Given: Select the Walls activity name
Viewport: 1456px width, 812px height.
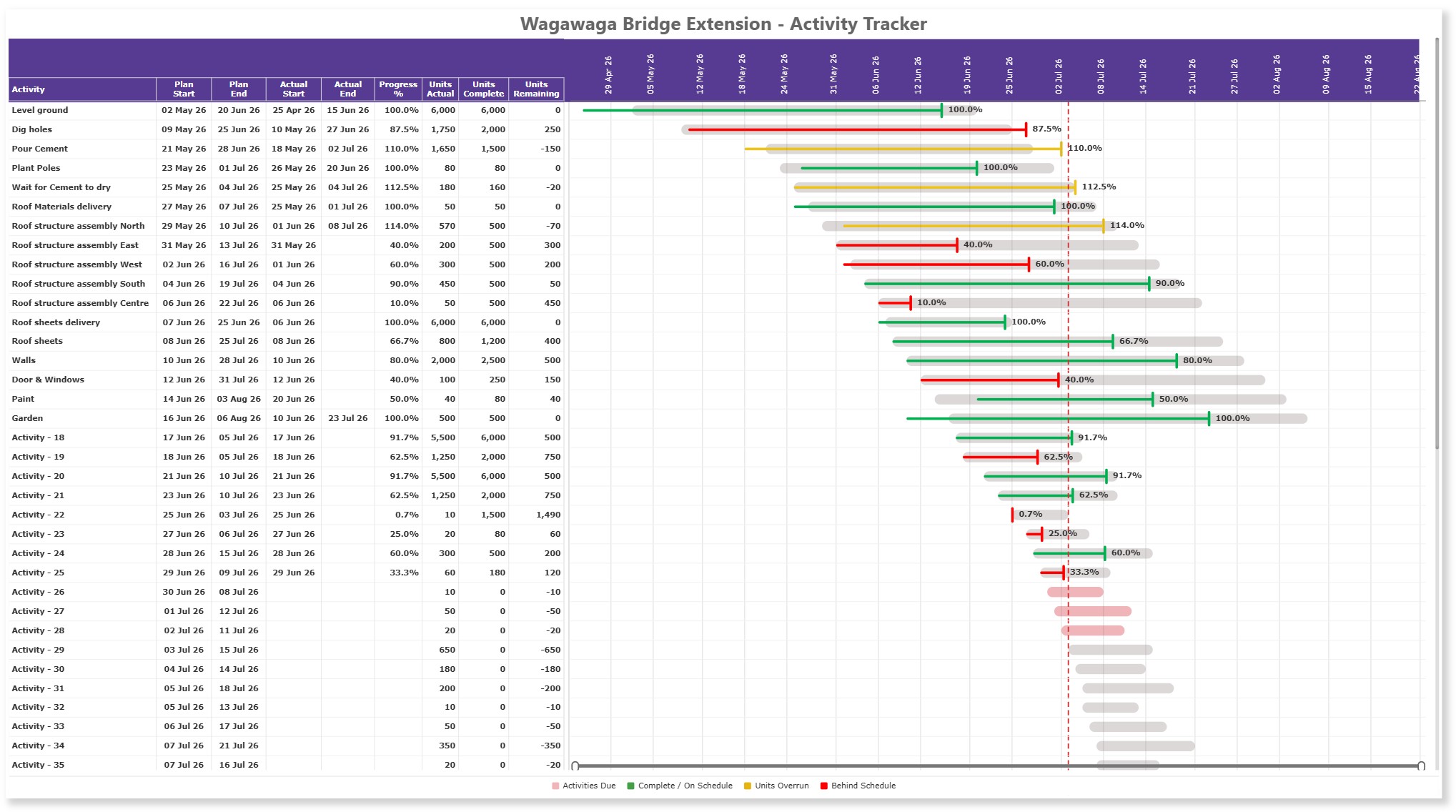Looking at the screenshot, I should click(24, 360).
